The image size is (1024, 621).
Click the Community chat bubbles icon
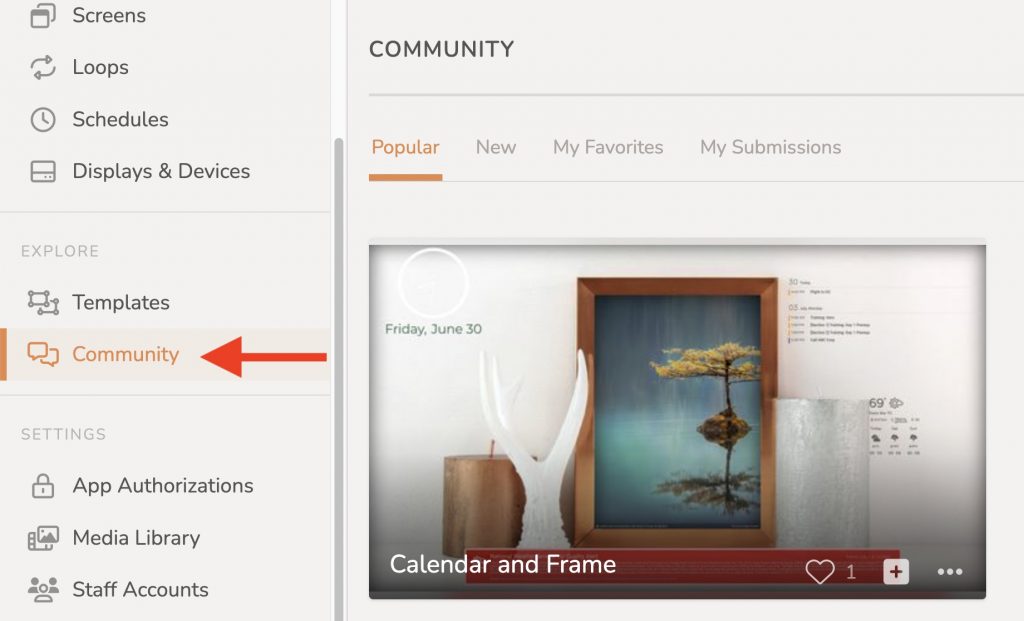(x=43, y=354)
